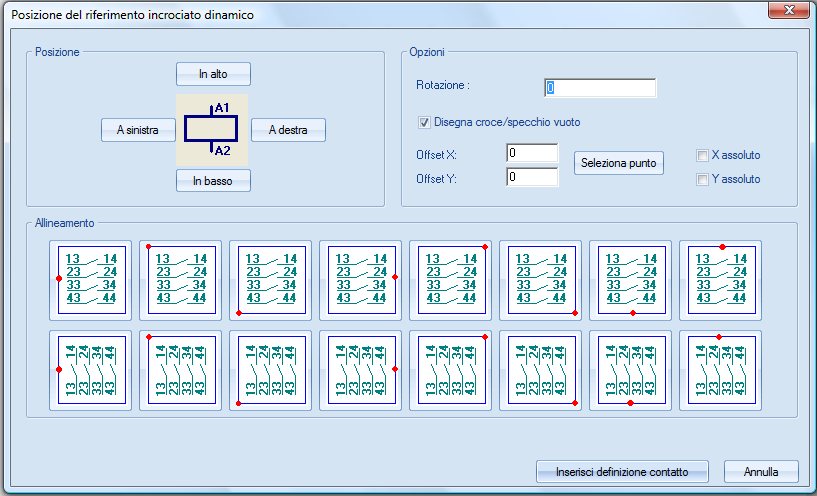This screenshot has height=496, width=817.
Task: Select horizontal alignment with bottom-right anchor point
Action: point(541,280)
